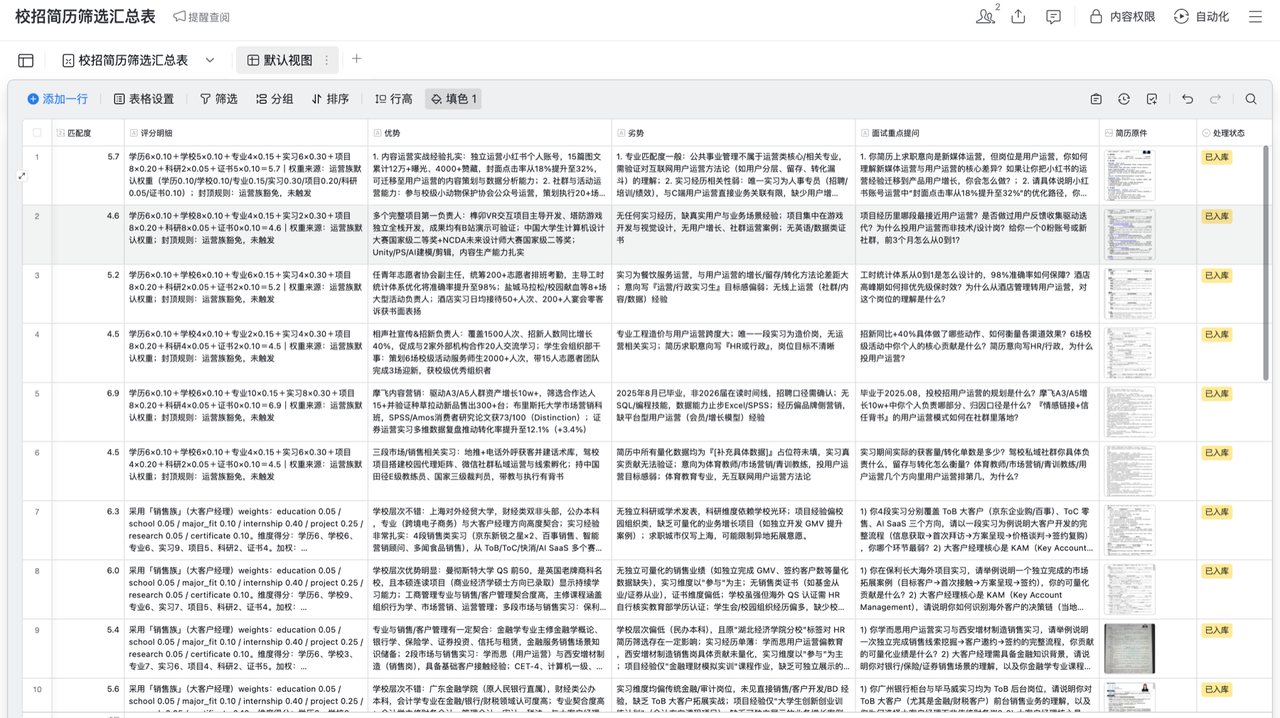The width and height of the screenshot is (1280, 718).
Task: Expand row 1 with the expand arrow icon
Action: [22, 175]
